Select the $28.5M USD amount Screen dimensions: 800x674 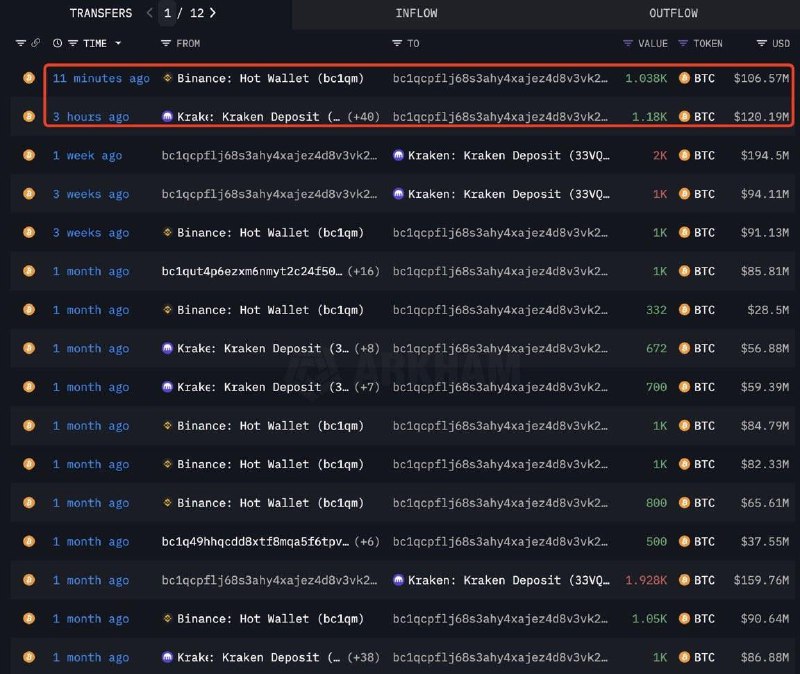tap(768, 310)
